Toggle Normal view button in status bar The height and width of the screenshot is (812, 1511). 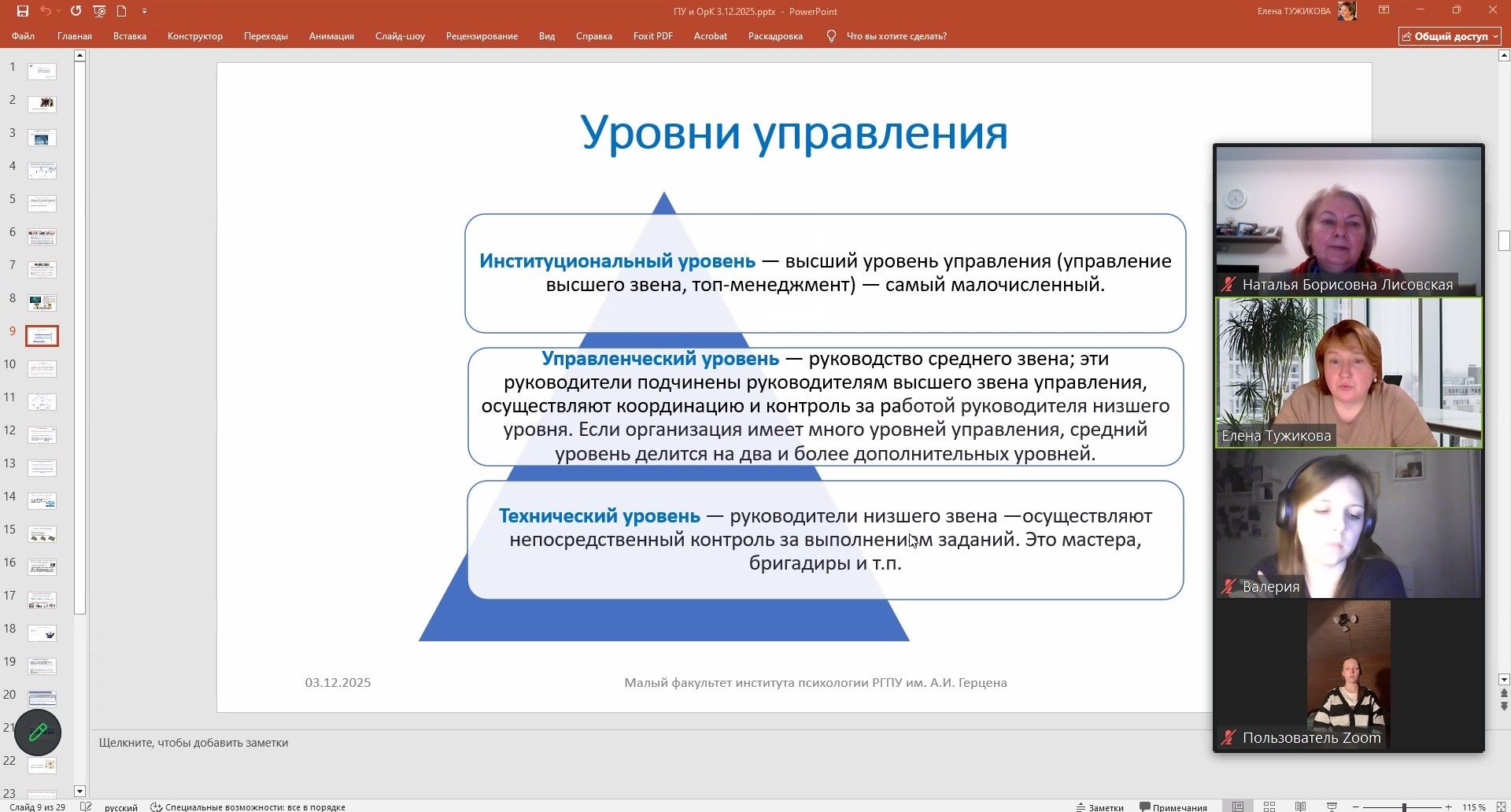1238,806
